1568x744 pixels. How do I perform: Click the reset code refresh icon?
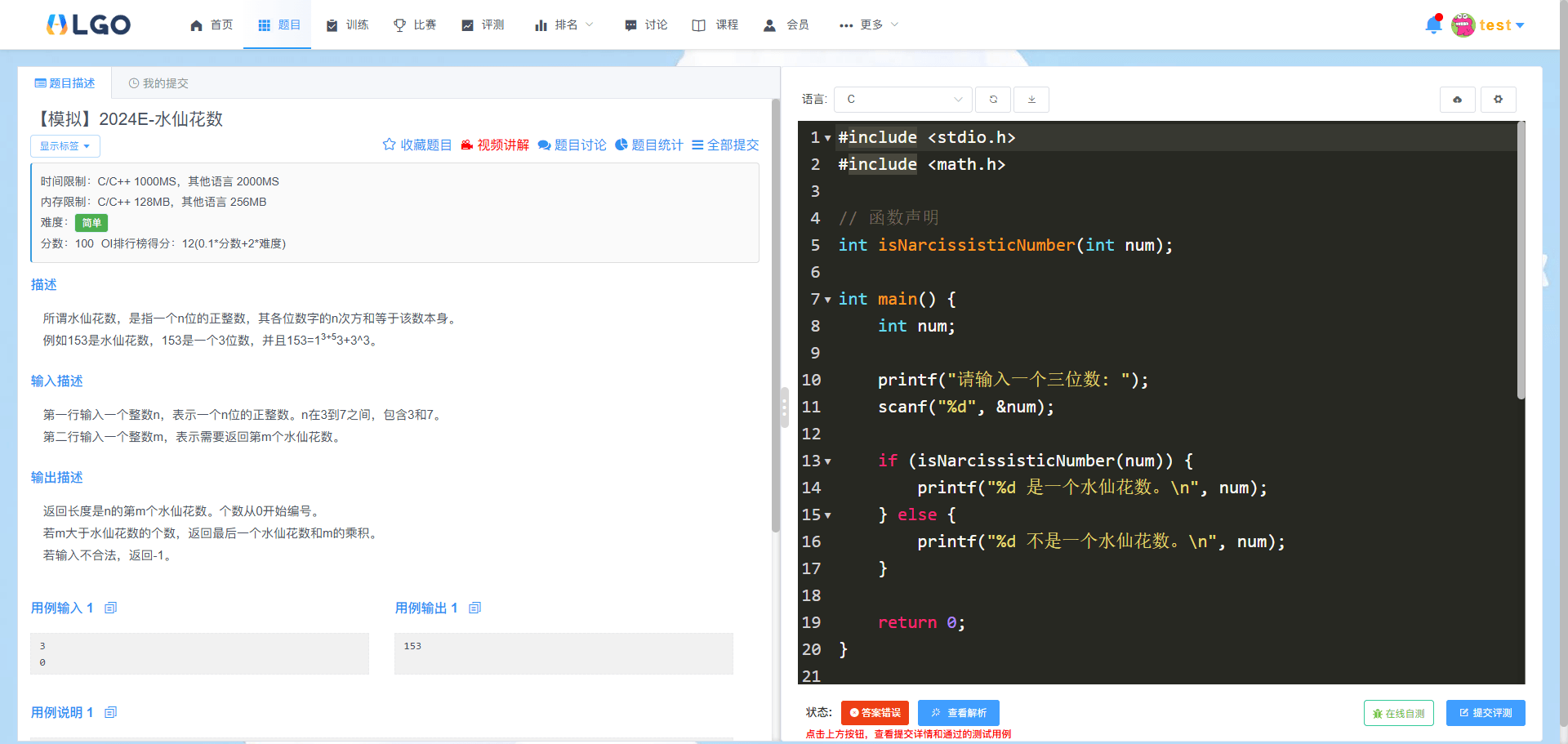coord(993,100)
